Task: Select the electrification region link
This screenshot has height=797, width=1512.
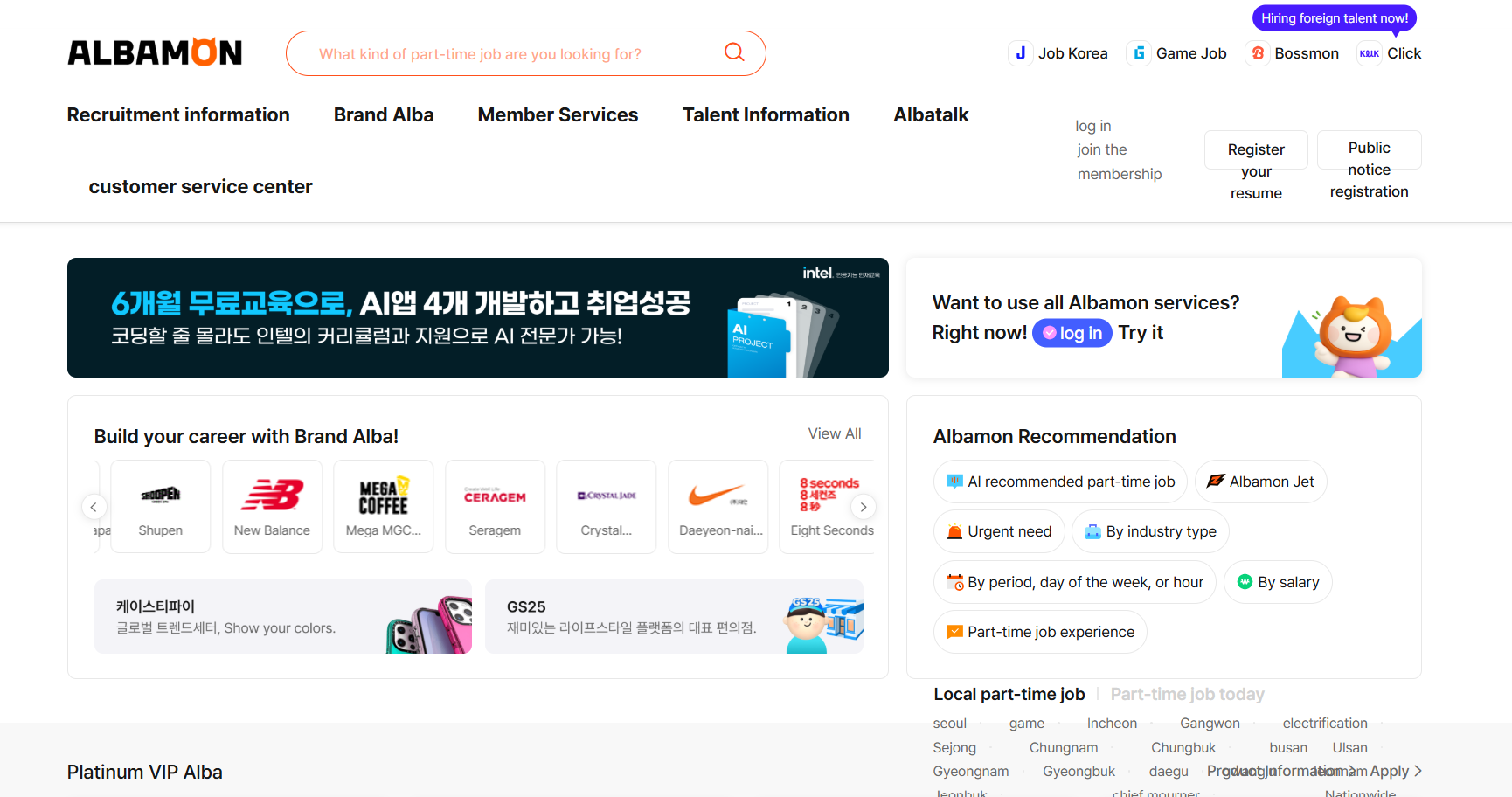Action: [x=1325, y=723]
